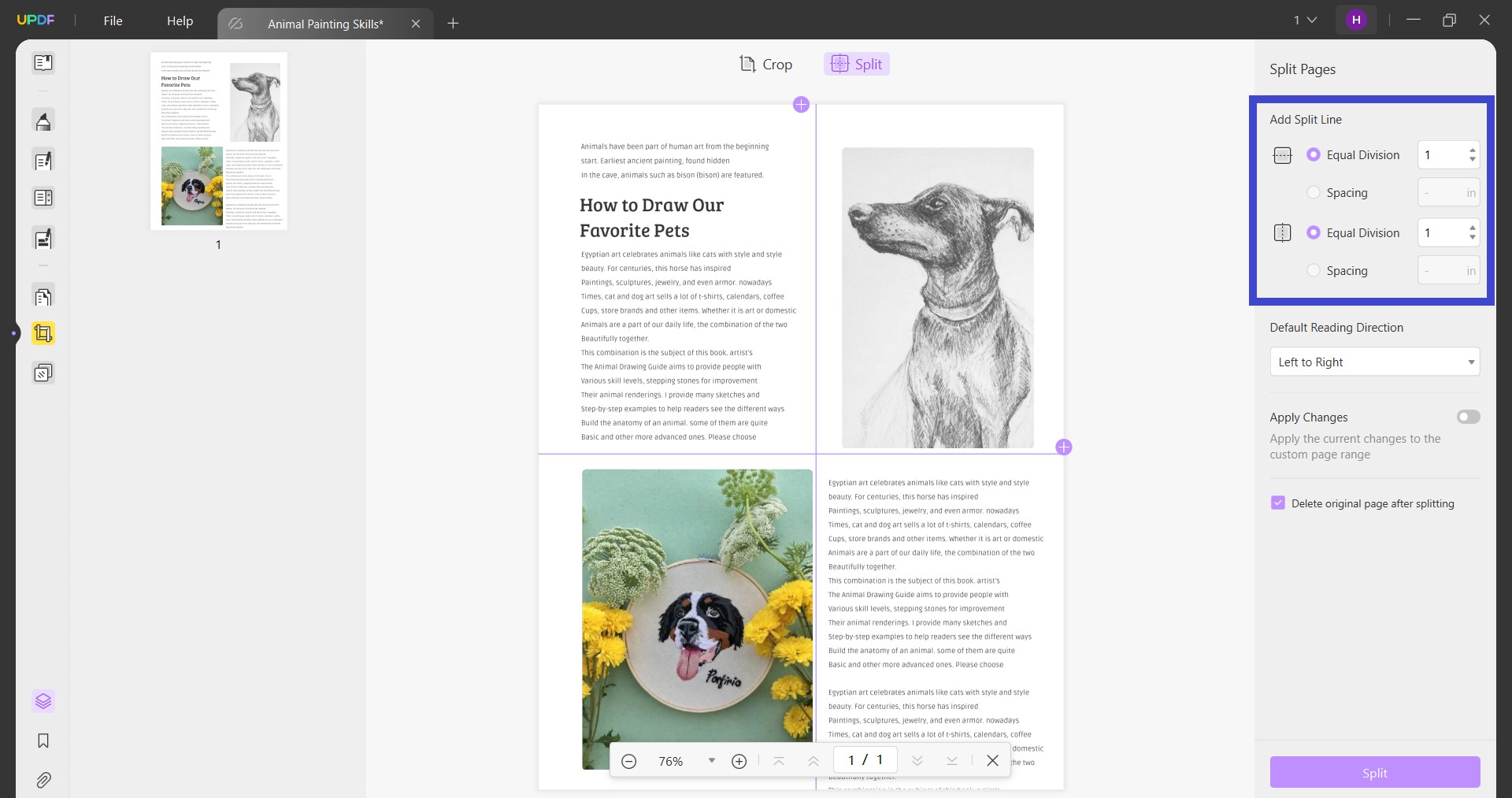
Task: Select Spacing for horizontal split line
Action: pyautogui.click(x=1314, y=192)
